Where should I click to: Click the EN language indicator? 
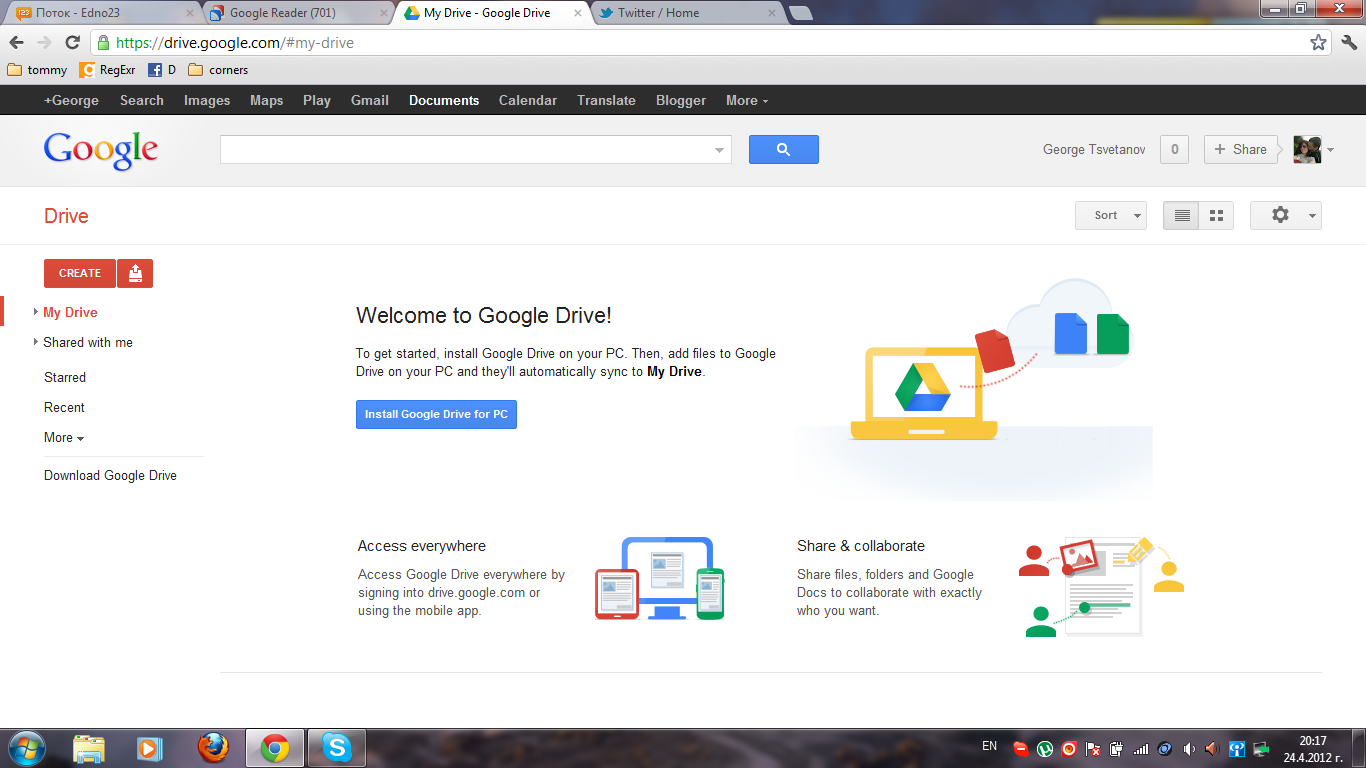click(x=989, y=746)
